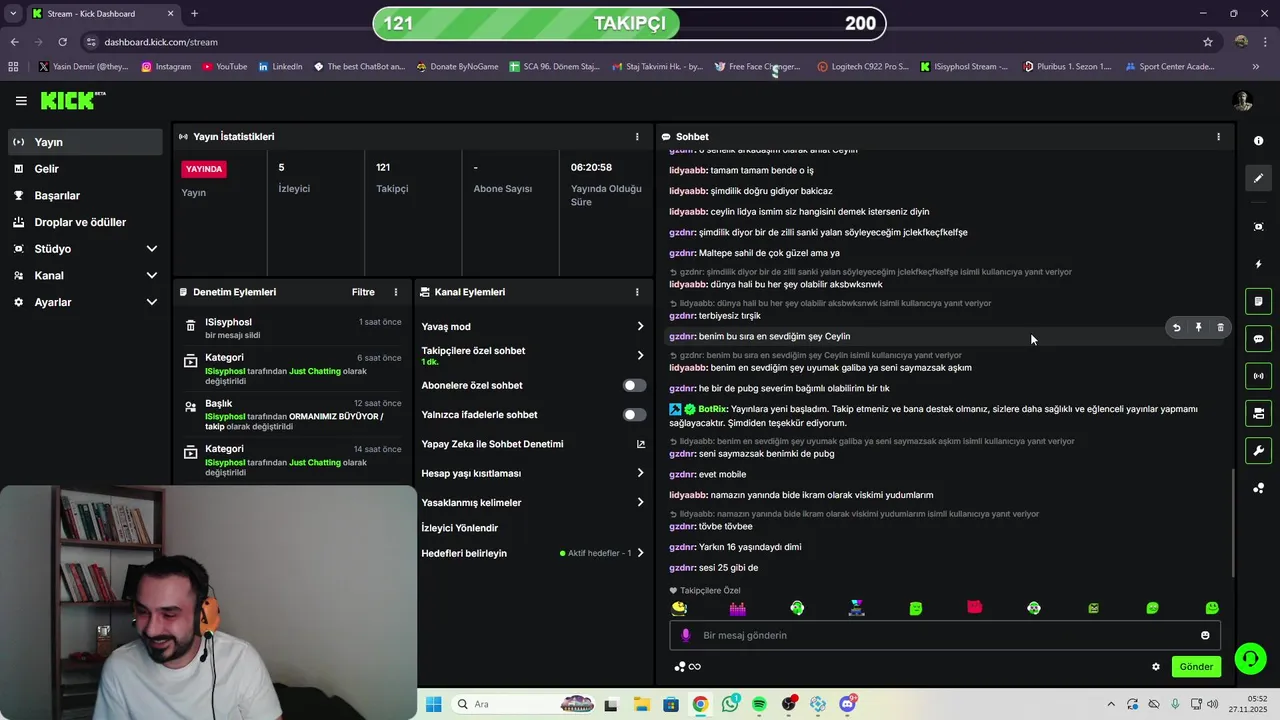Click the Kick logo
This screenshot has width=1280, height=720.
point(72,100)
